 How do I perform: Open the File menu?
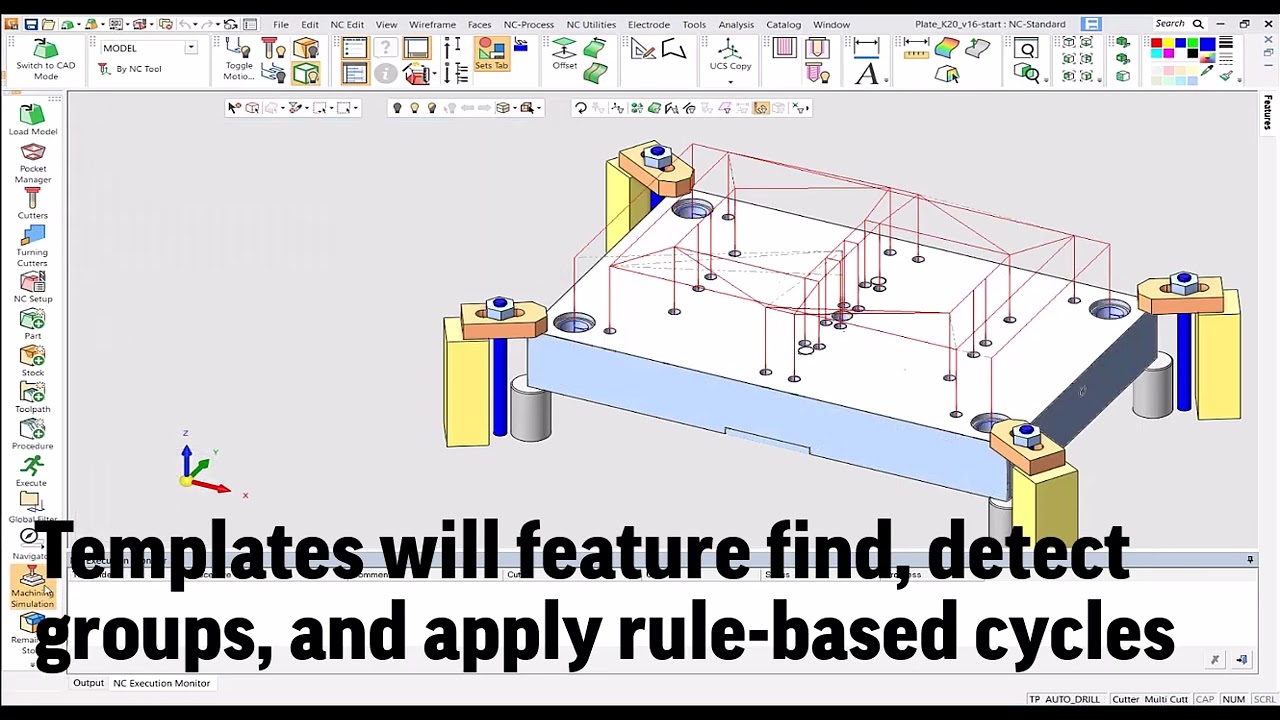[x=281, y=25]
